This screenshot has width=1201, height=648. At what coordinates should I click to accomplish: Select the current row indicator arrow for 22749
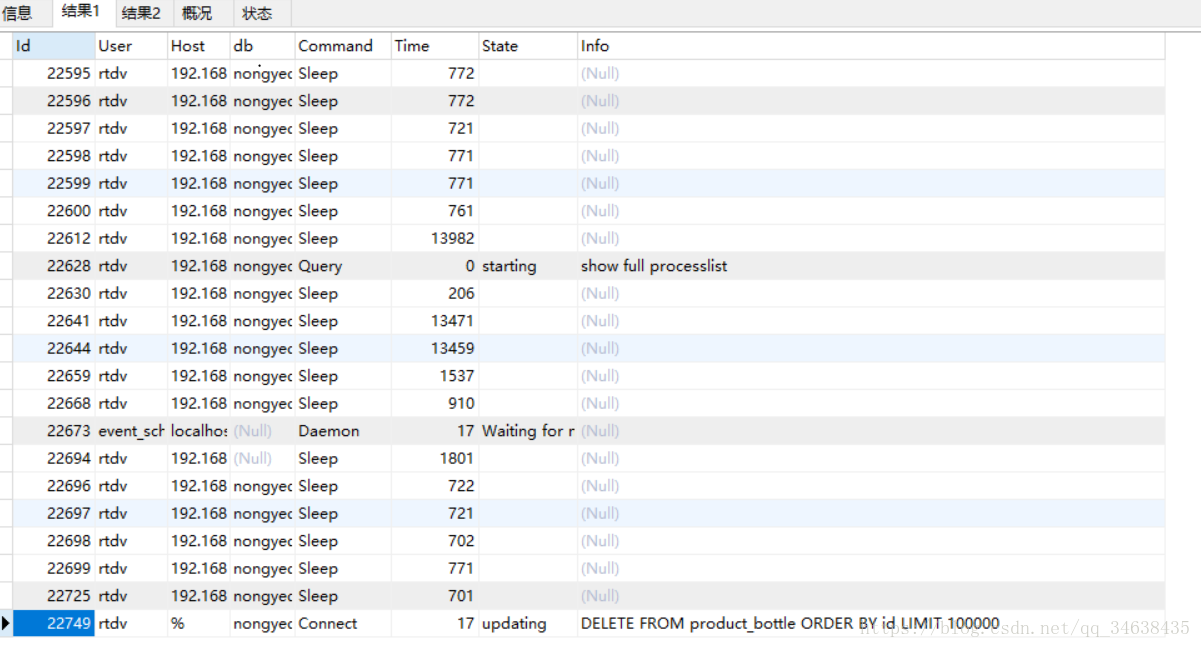tap(6, 623)
